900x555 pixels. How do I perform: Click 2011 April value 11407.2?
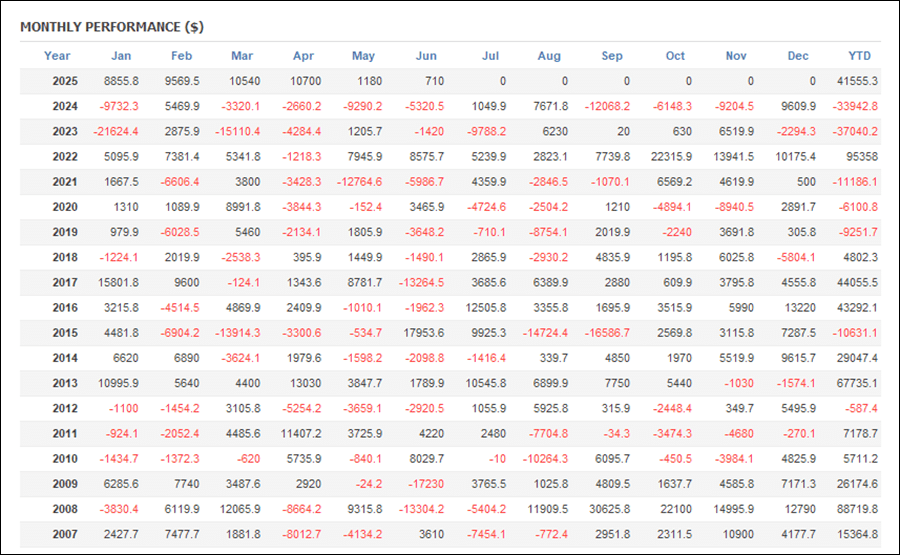coord(301,434)
